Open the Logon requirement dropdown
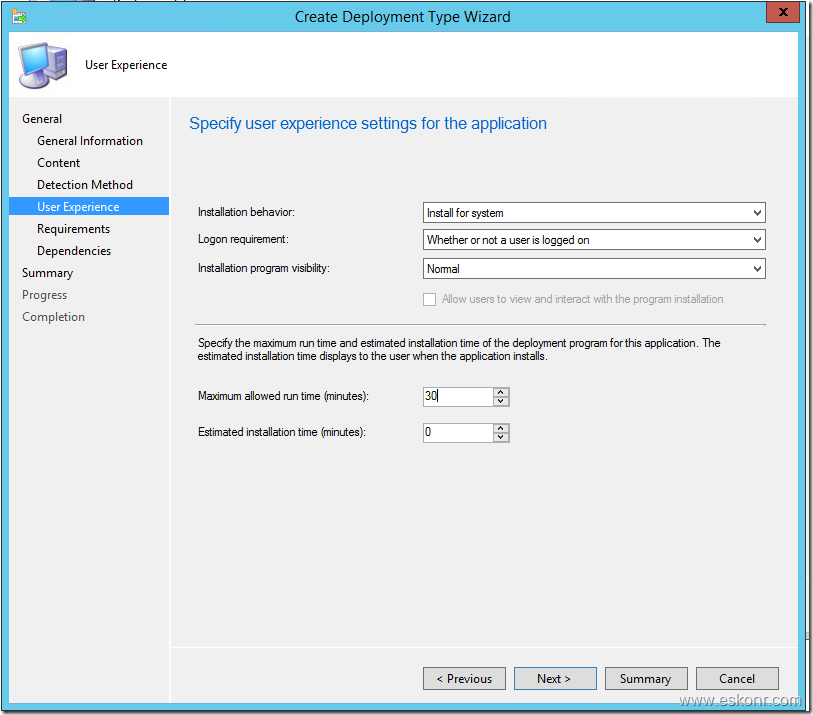Image resolution: width=813 pixels, height=715 pixels. [756, 240]
